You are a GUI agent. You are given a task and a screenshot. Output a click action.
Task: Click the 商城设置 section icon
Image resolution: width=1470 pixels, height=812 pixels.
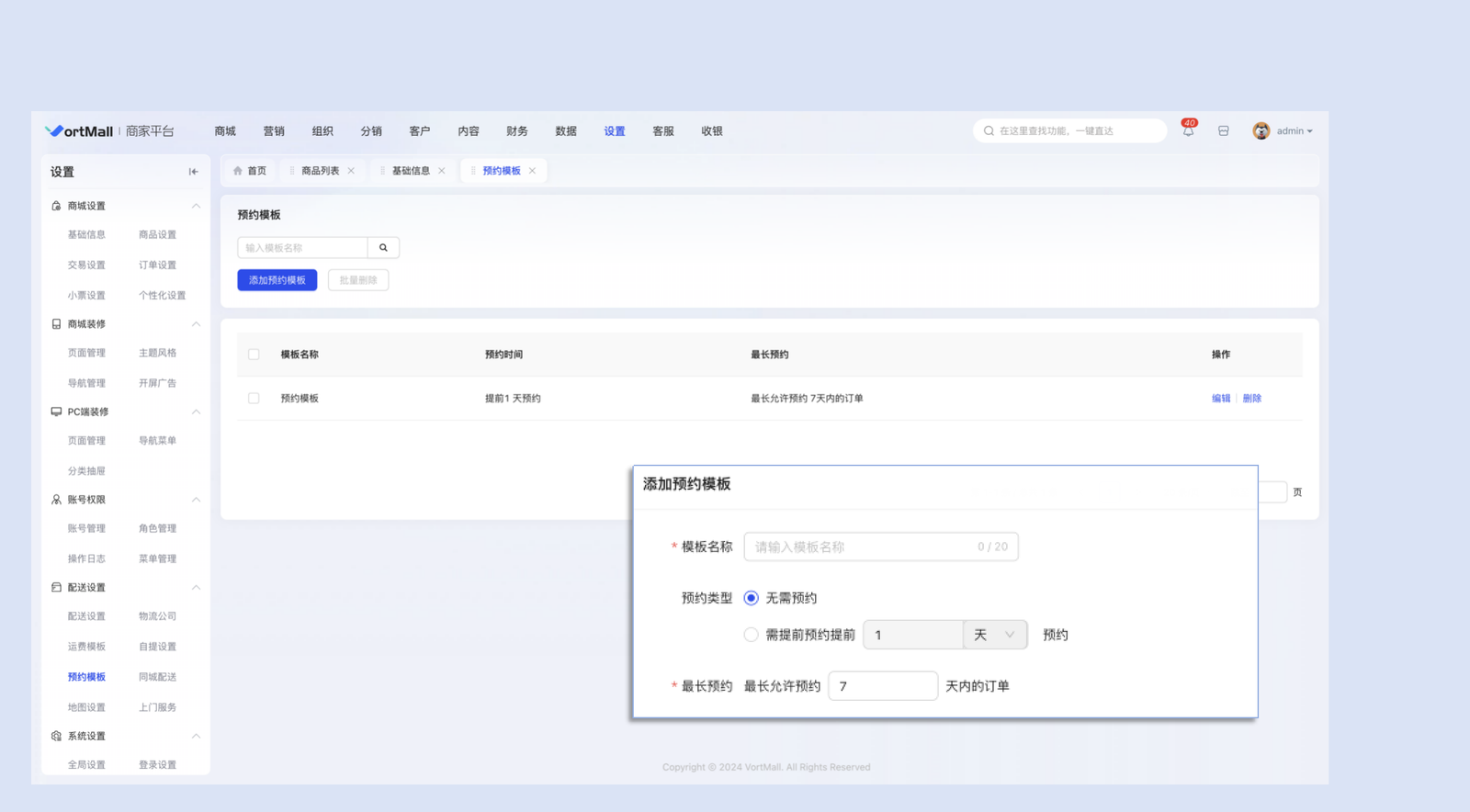click(x=56, y=206)
